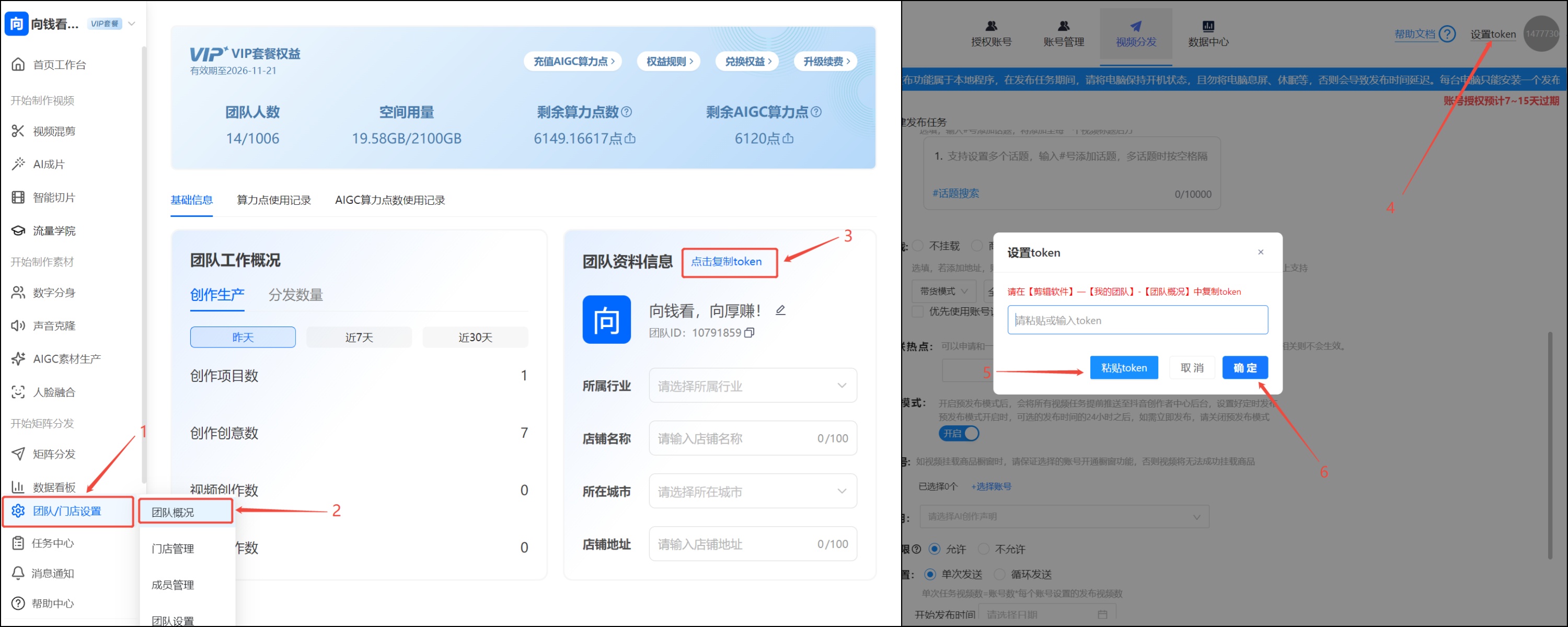Select the 分发数量 tab

point(296,295)
